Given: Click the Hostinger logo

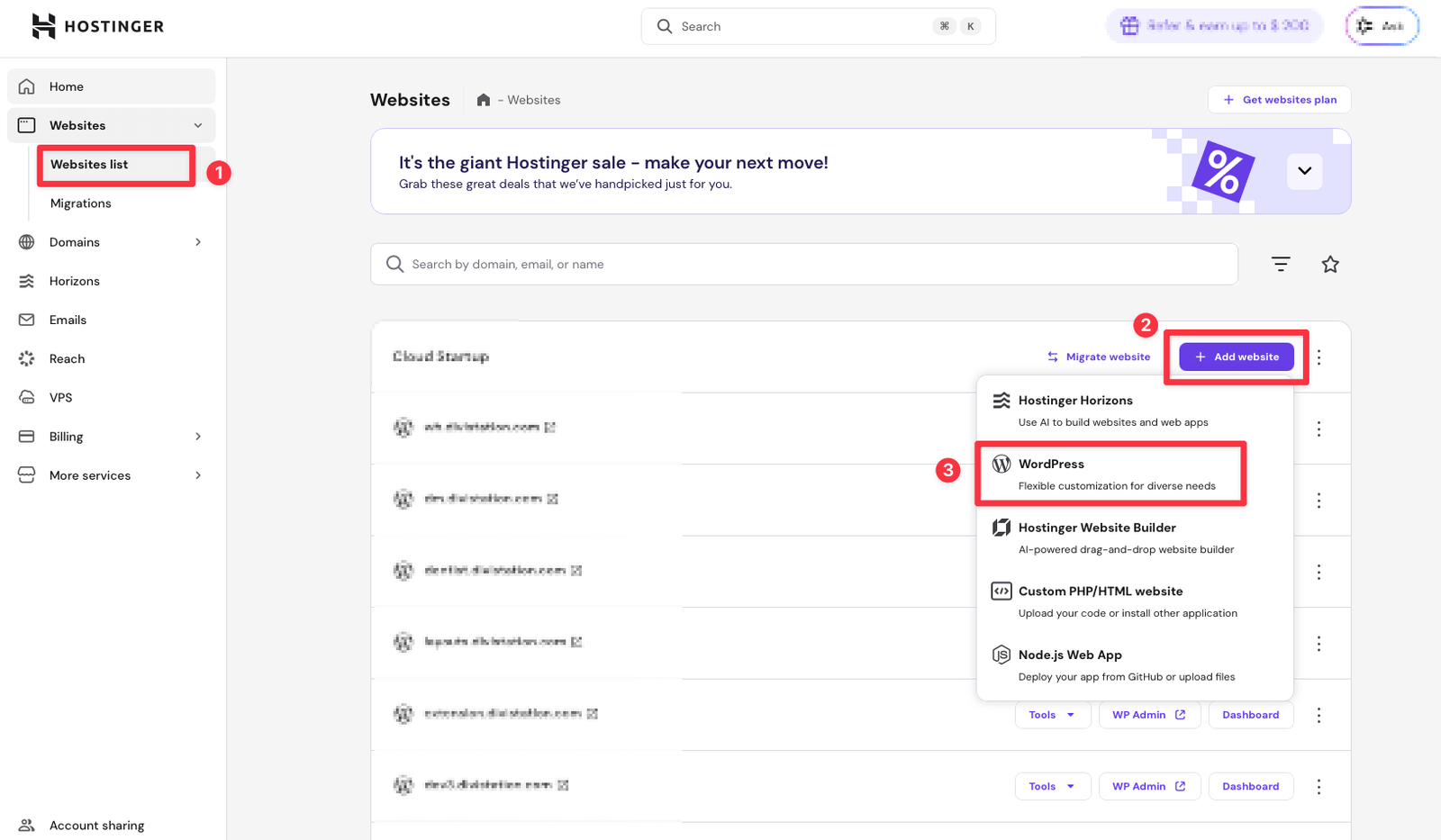Looking at the screenshot, I should coord(97,26).
